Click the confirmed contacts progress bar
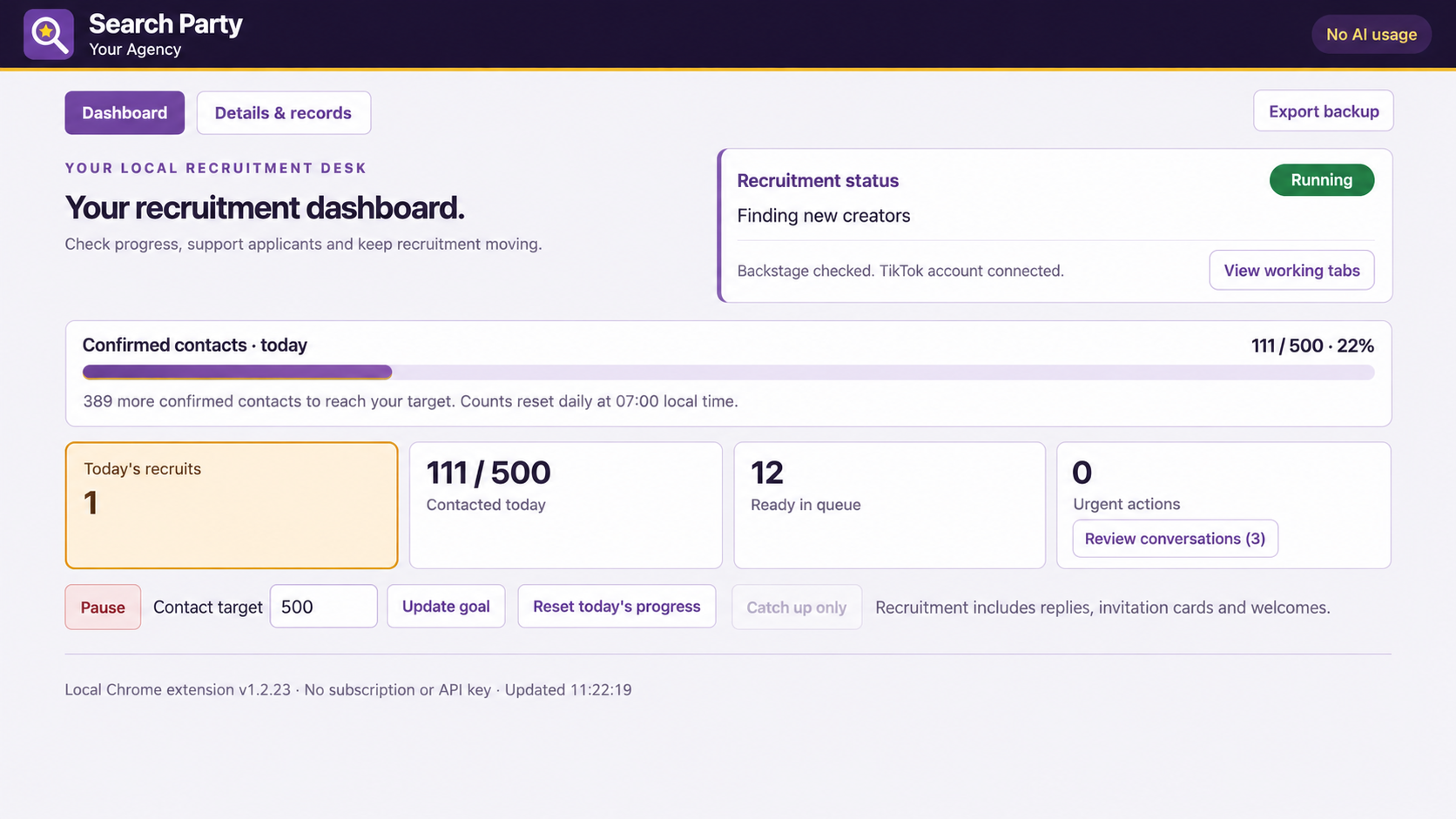Screen dimensions: 1456x819 (728, 372)
